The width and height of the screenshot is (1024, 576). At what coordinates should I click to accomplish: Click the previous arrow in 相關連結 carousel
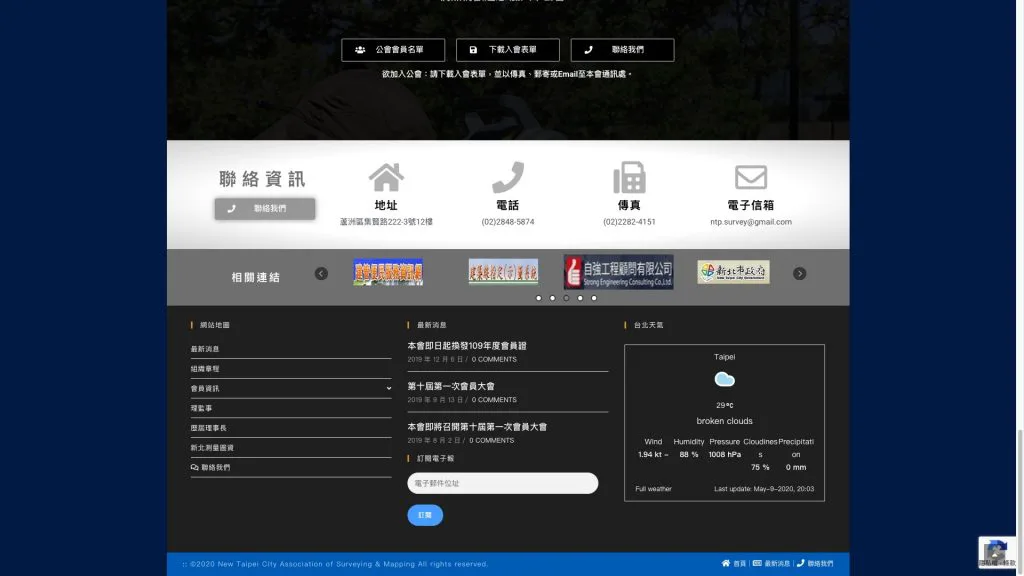point(321,274)
